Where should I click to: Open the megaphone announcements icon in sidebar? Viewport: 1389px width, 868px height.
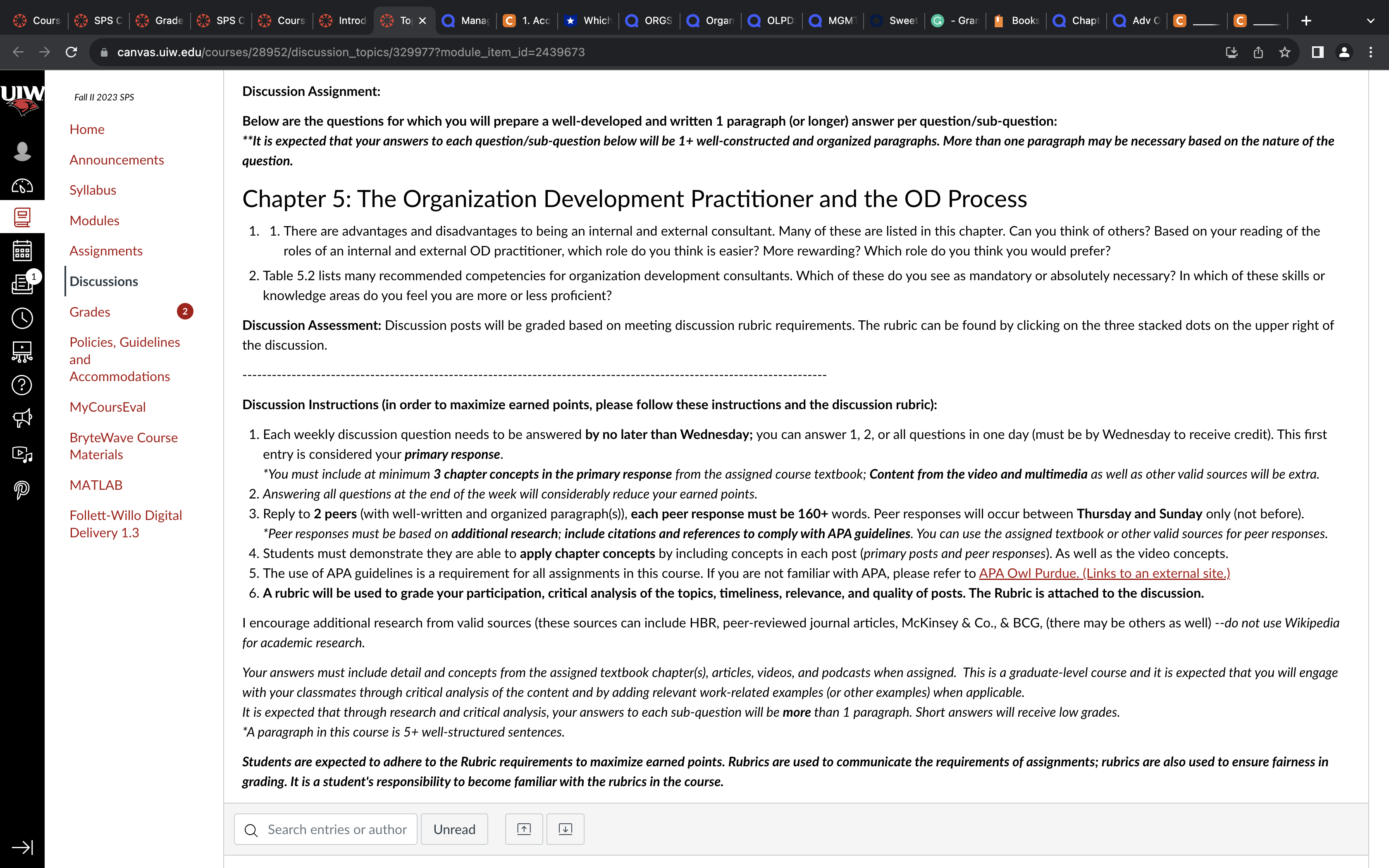pyautogui.click(x=22, y=418)
